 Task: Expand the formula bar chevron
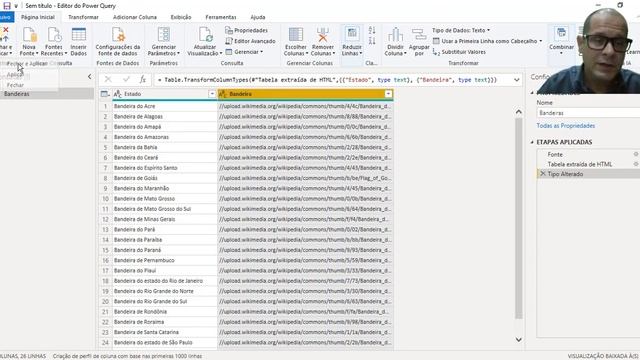point(516,80)
